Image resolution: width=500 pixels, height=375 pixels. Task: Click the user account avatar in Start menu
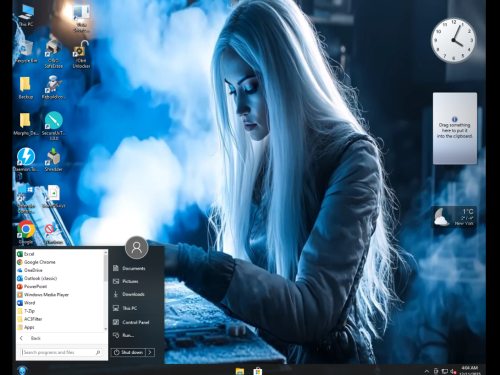tap(136, 247)
